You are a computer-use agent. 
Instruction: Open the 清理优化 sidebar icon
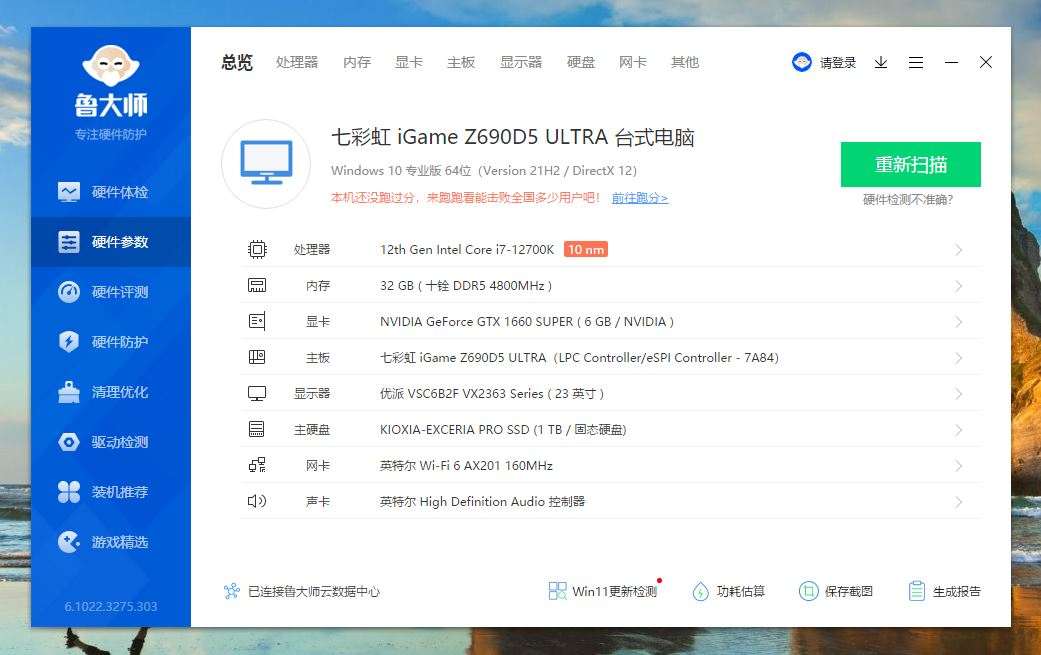[69, 392]
